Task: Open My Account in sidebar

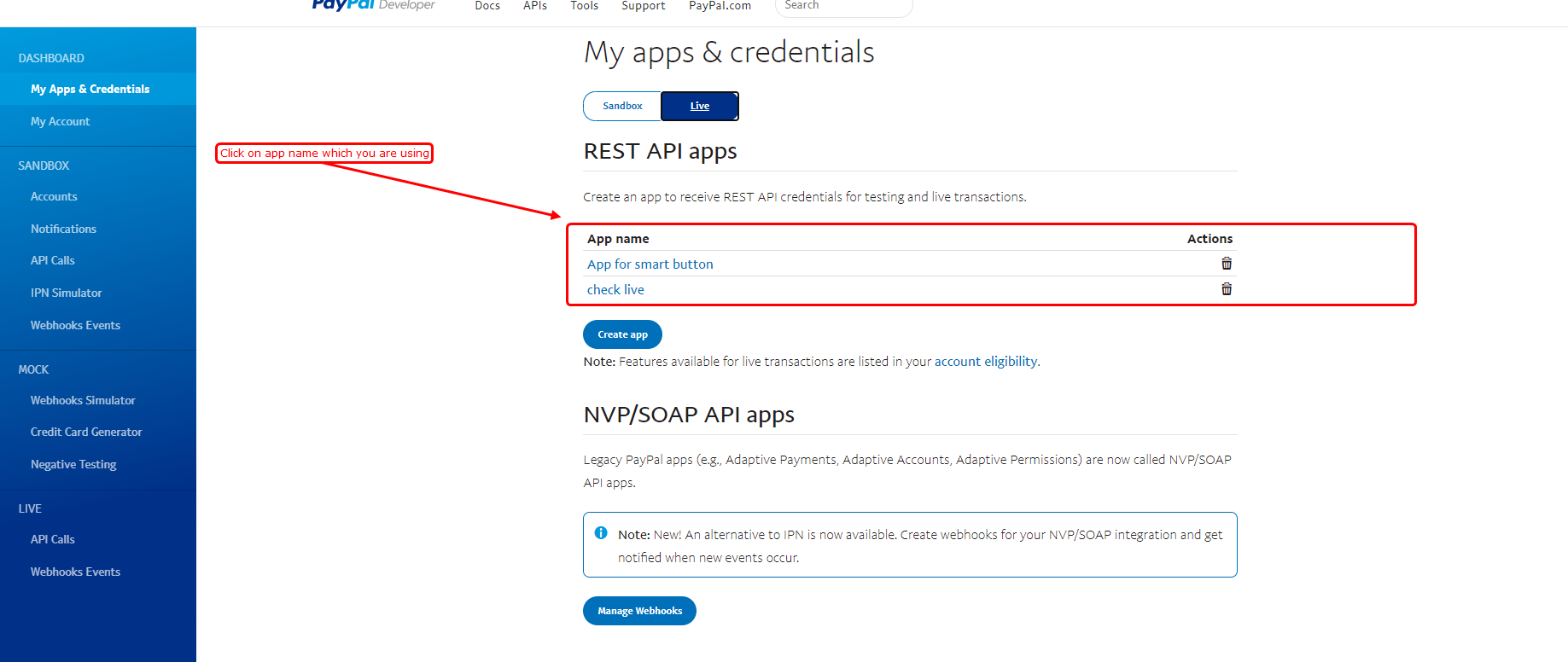Action: (61, 121)
